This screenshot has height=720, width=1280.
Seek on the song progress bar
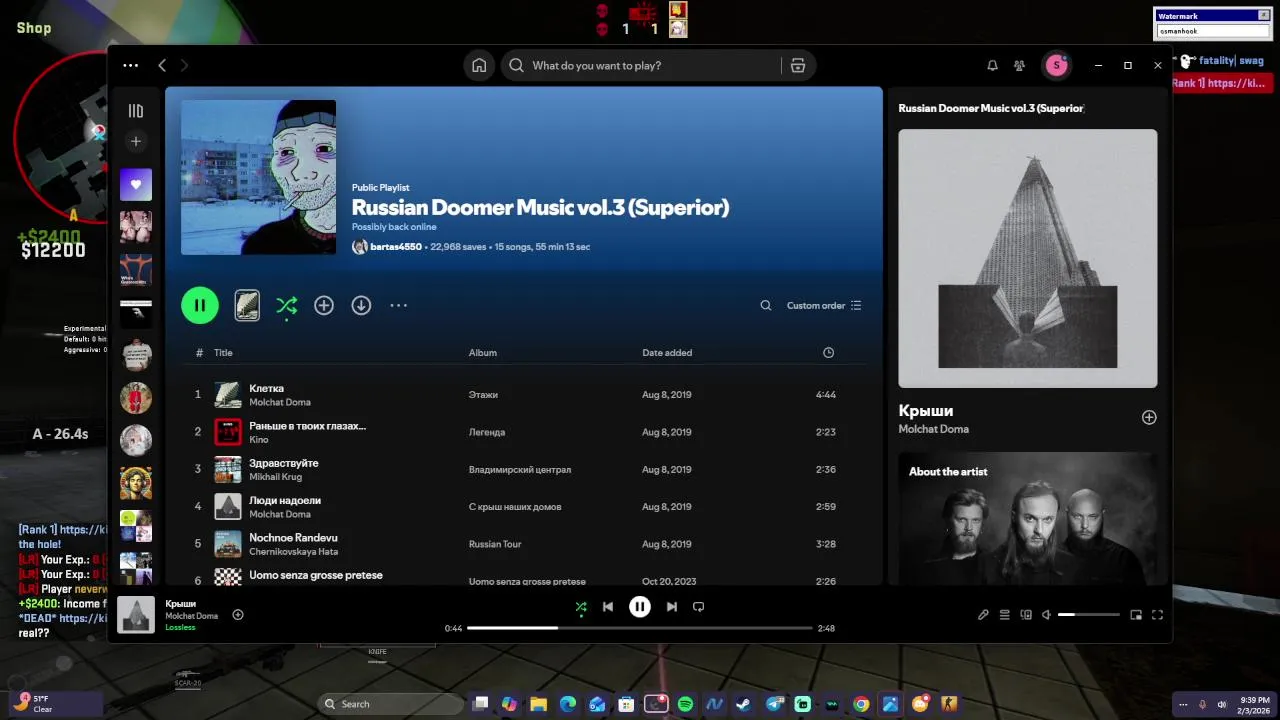(640, 628)
